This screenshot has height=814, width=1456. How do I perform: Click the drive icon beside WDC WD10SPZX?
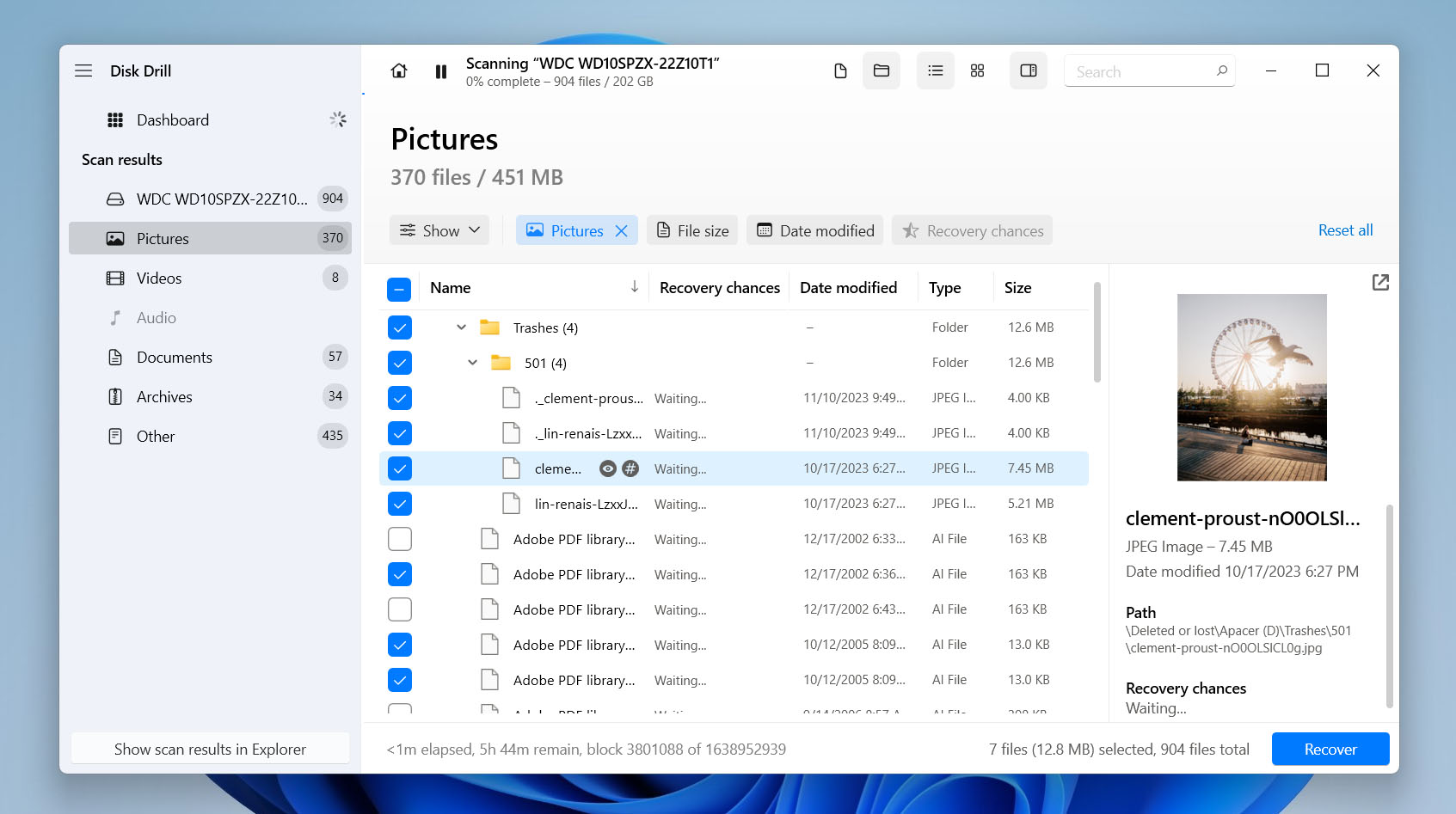[115, 199]
